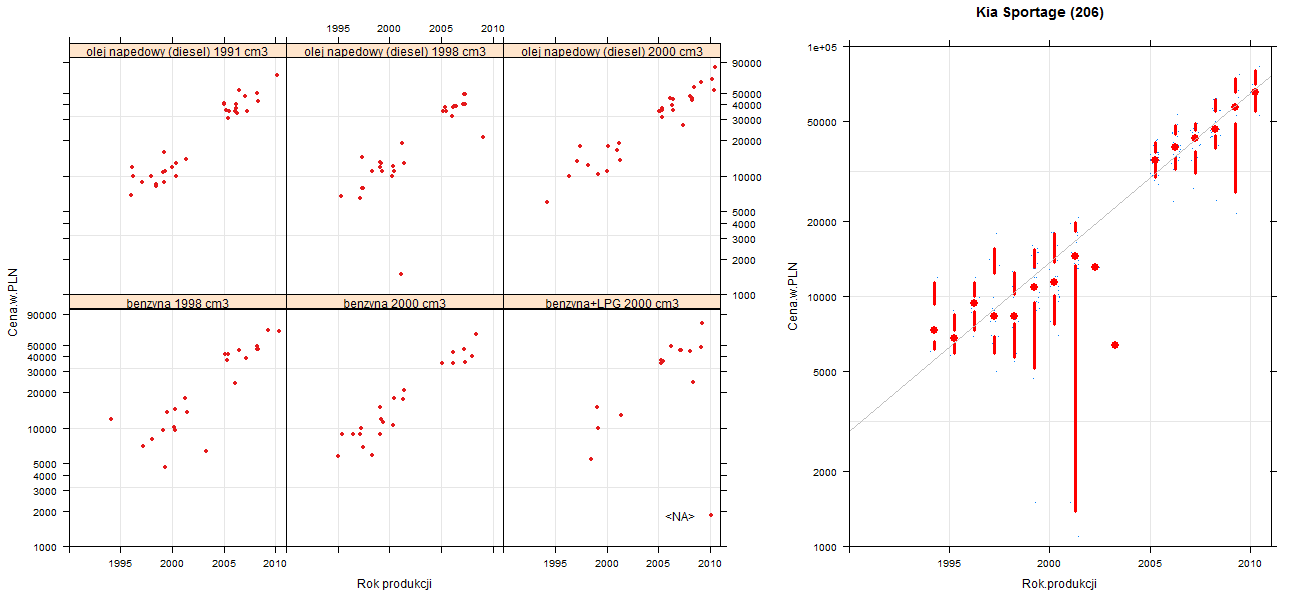This screenshot has width=1300, height=600.
Task: Click the "2000" year tick above the diesel 1998 panel
Action: 389,28
